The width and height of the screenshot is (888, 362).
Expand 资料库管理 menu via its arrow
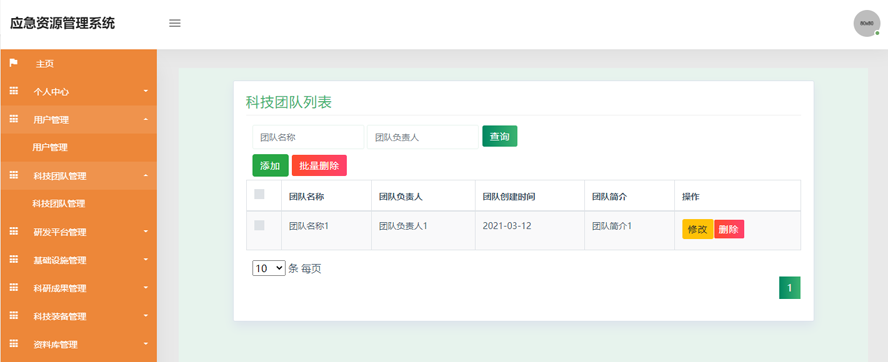pyautogui.click(x=146, y=344)
